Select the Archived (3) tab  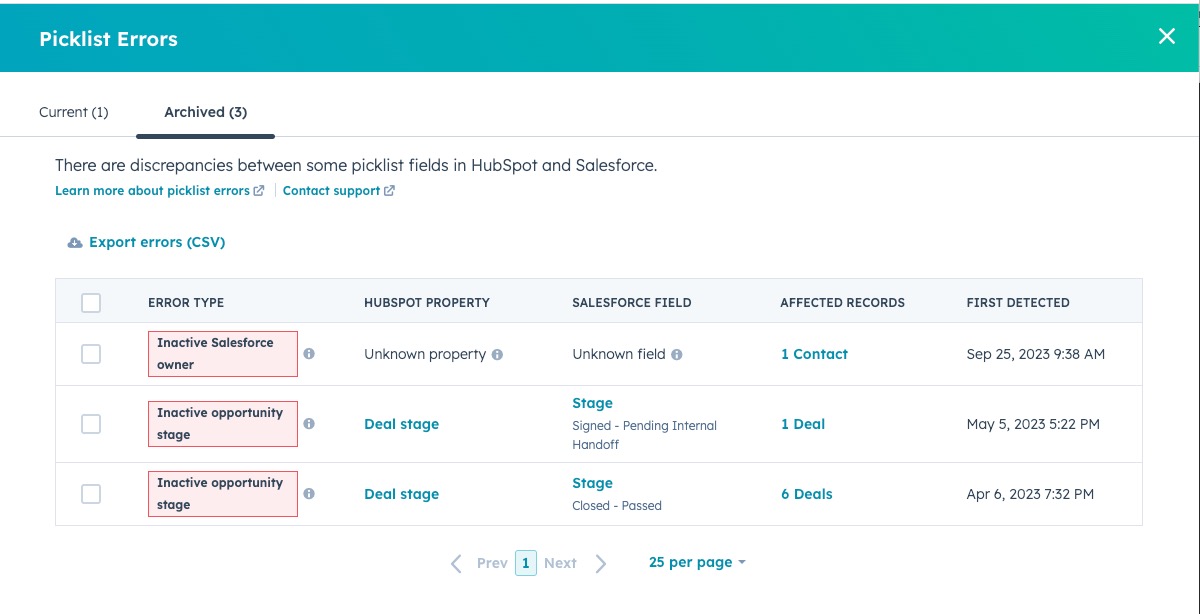click(x=205, y=112)
